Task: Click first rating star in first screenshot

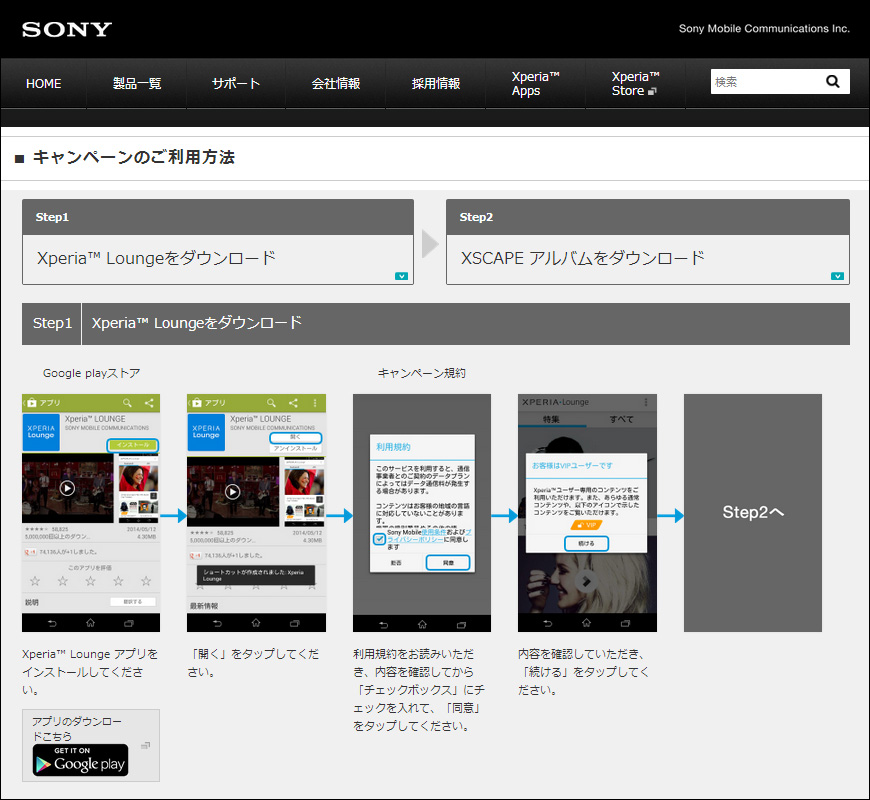Action: coord(35,581)
